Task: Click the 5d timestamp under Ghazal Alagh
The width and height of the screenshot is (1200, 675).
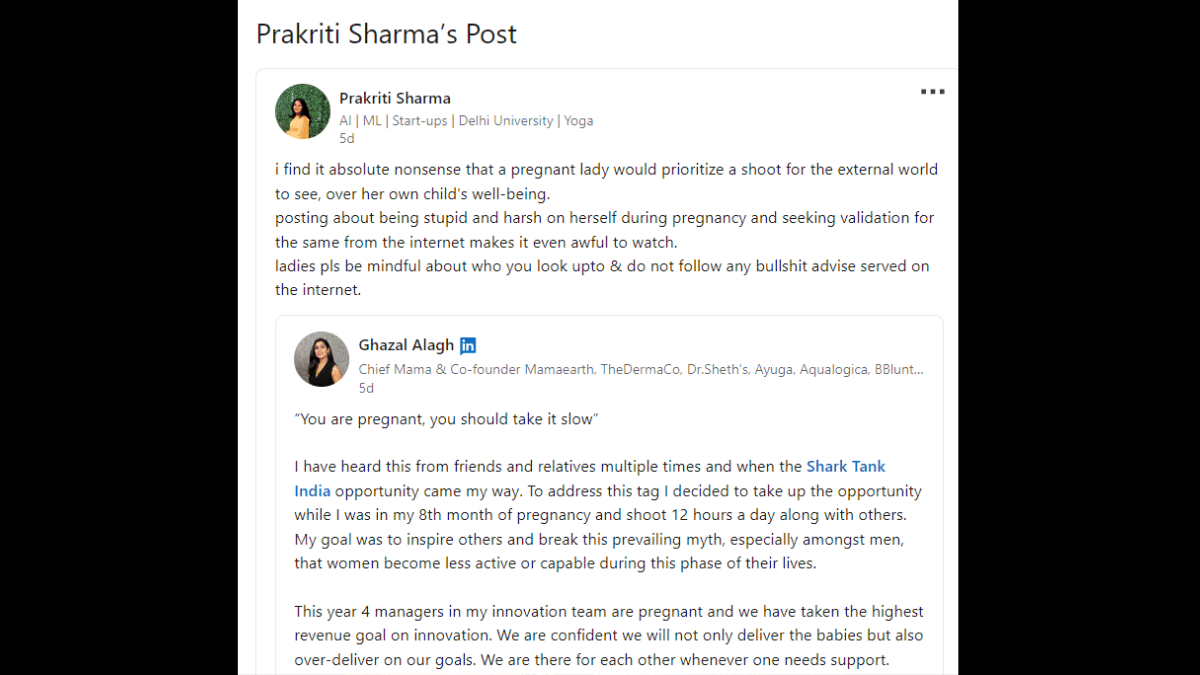Action: point(367,388)
